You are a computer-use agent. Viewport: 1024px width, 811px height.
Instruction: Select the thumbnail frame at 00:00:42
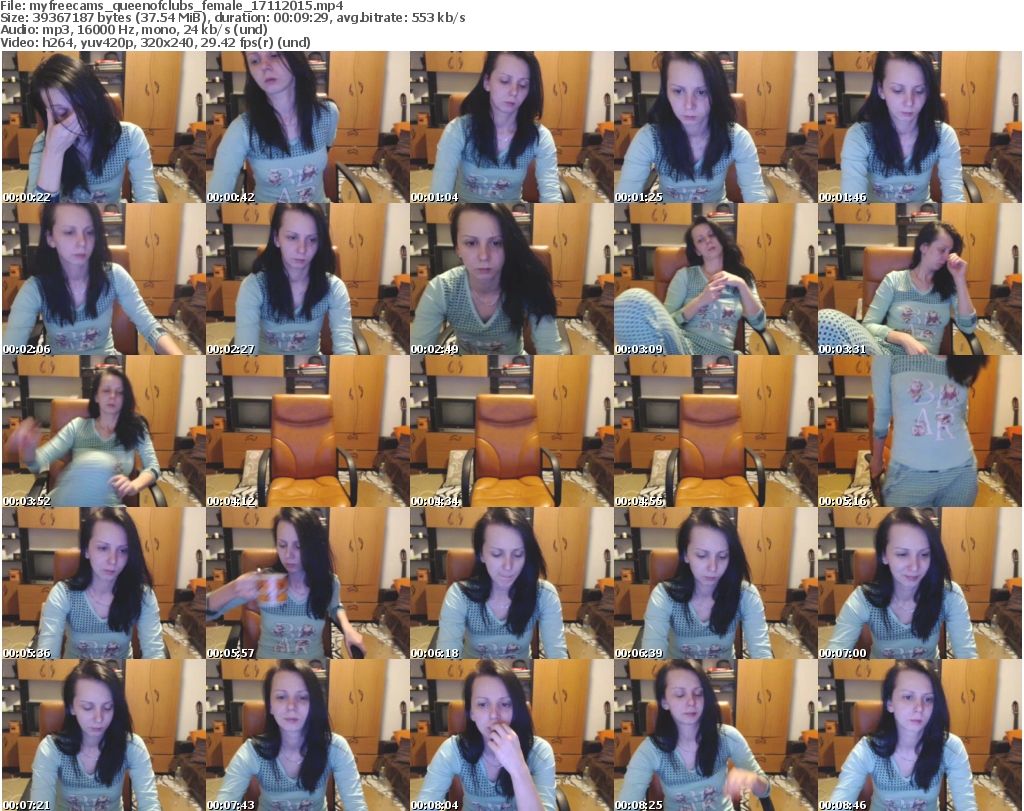308,127
